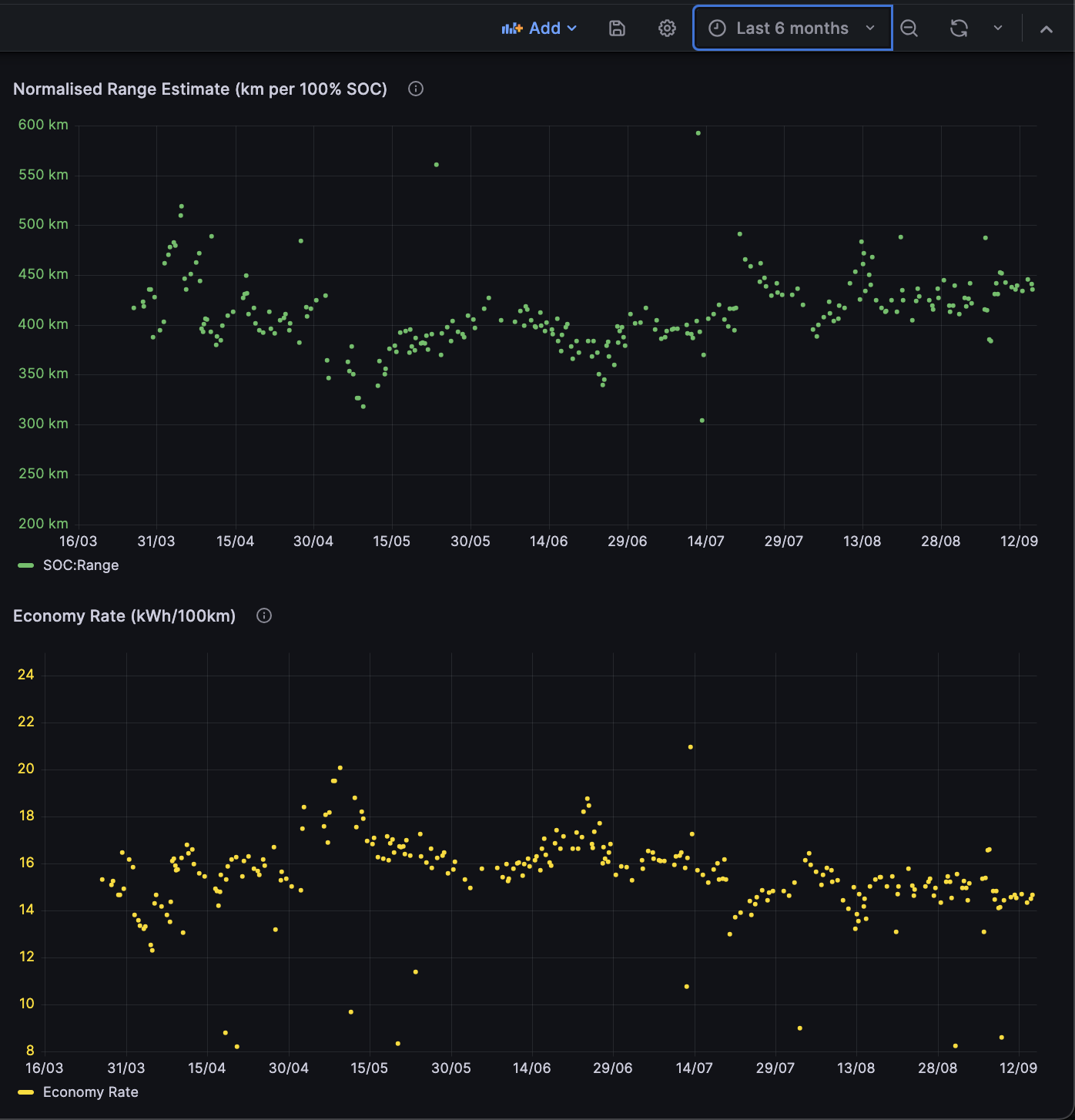
Task: Click the green SOC:Range legend color swatch
Action: (x=25, y=565)
